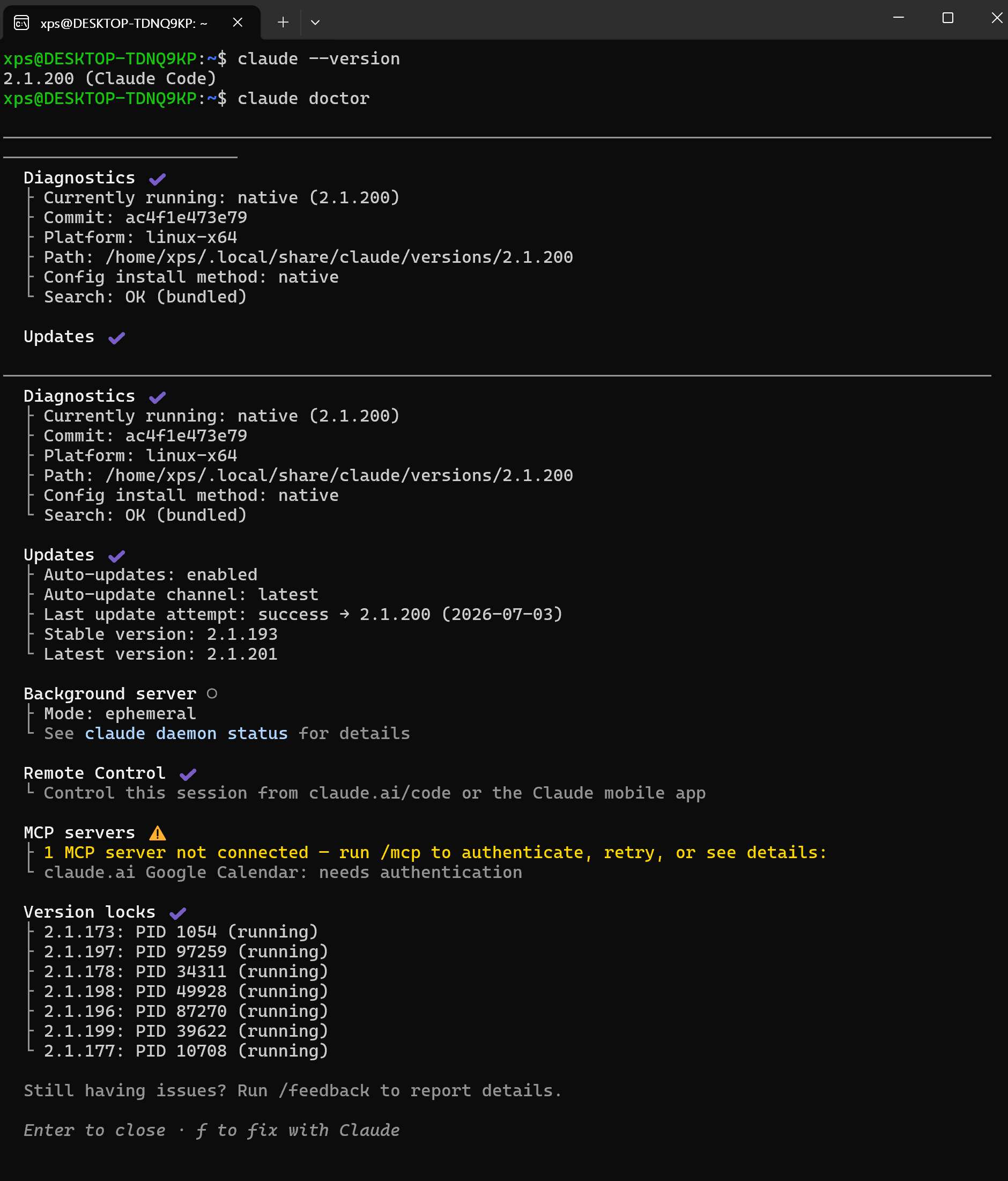Image resolution: width=1008 pixels, height=1181 pixels.
Task: Close the xps@DESKTOP-TDNQ9KP tab
Action: 238,22
